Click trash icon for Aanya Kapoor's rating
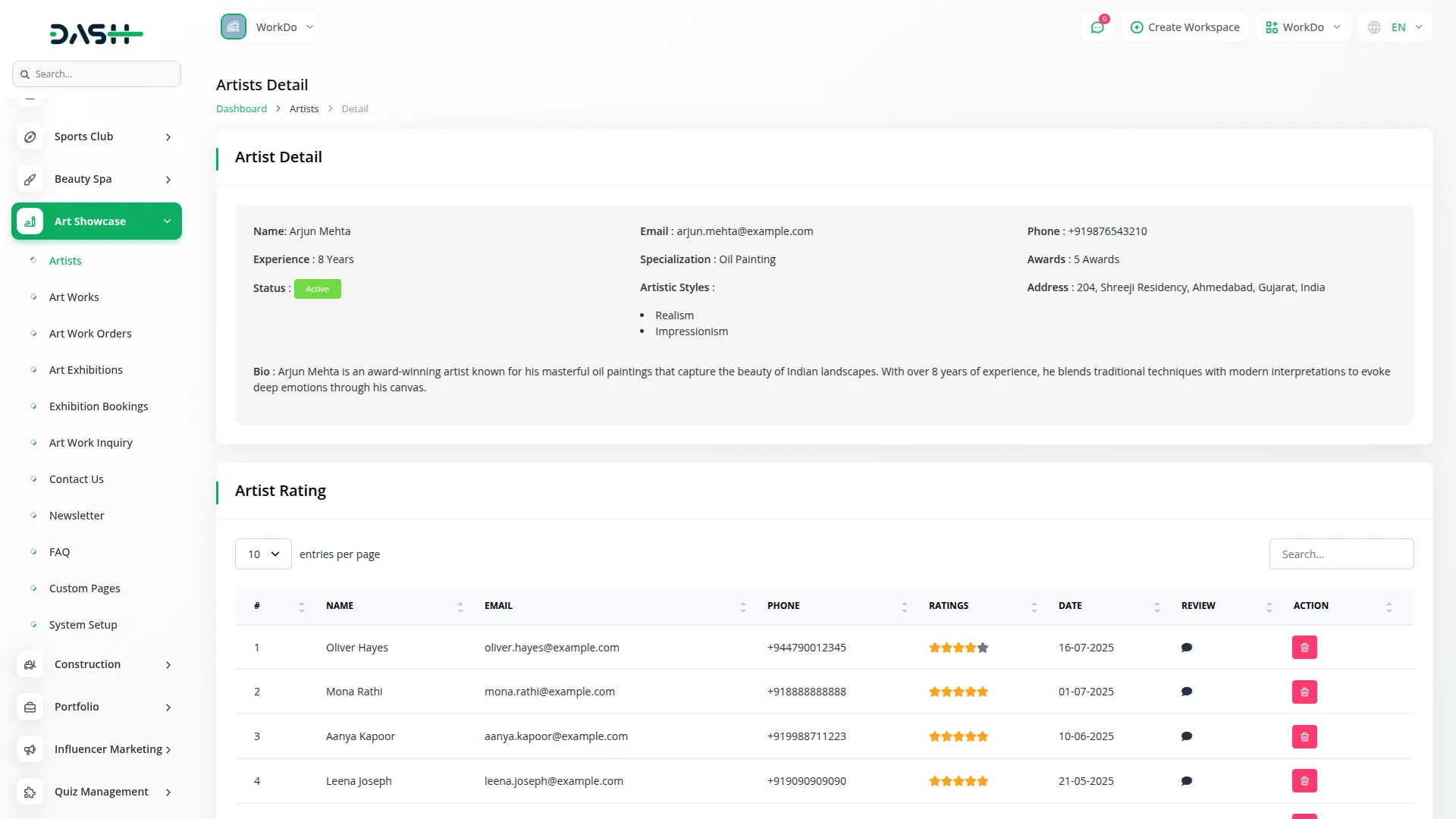 point(1304,736)
